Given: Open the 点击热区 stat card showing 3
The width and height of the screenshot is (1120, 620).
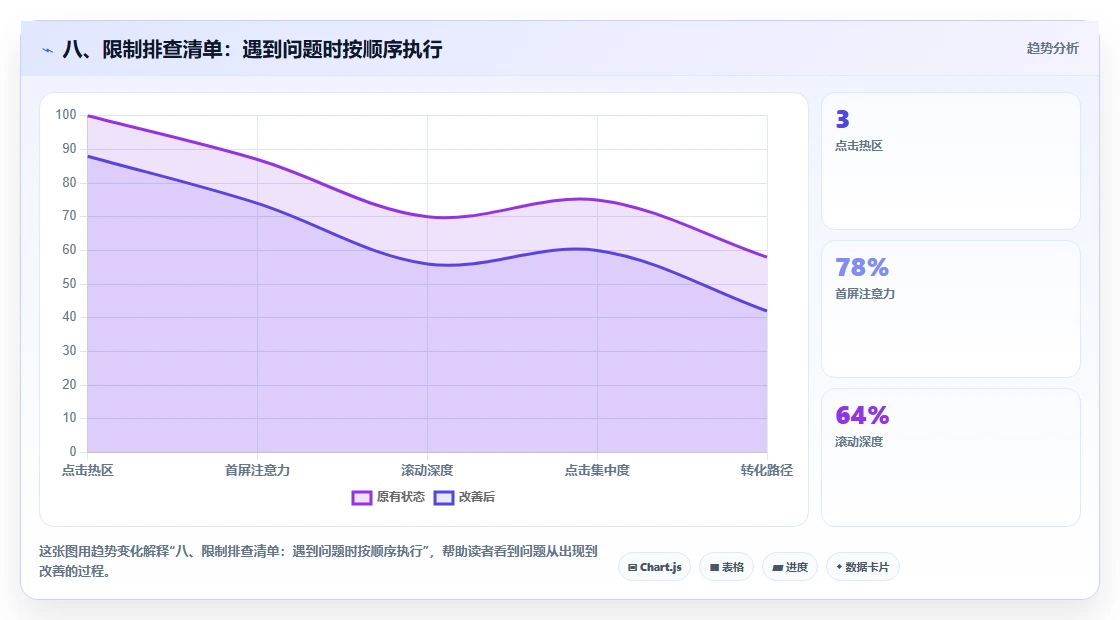Looking at the screenshot, I should coord(951,161).
